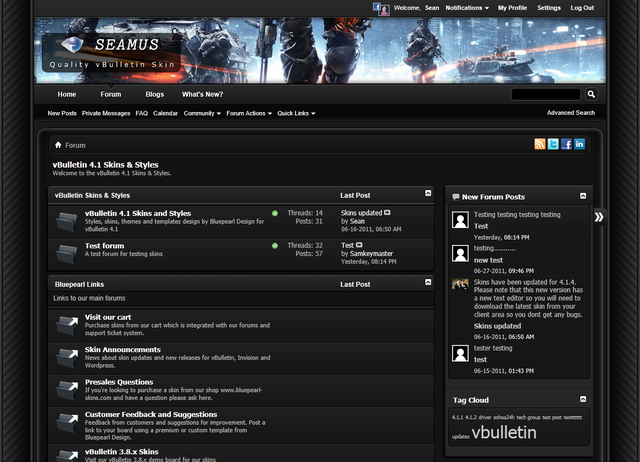Click the Presales Questions link folder icon

pos(67,390)
